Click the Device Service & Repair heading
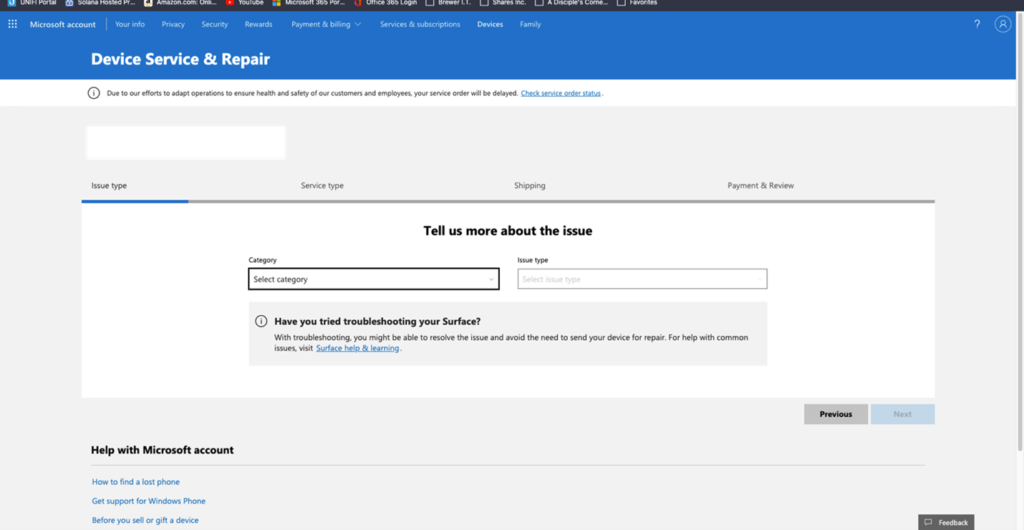Viewport: 1024px width, 530px height. coord(180,59)
